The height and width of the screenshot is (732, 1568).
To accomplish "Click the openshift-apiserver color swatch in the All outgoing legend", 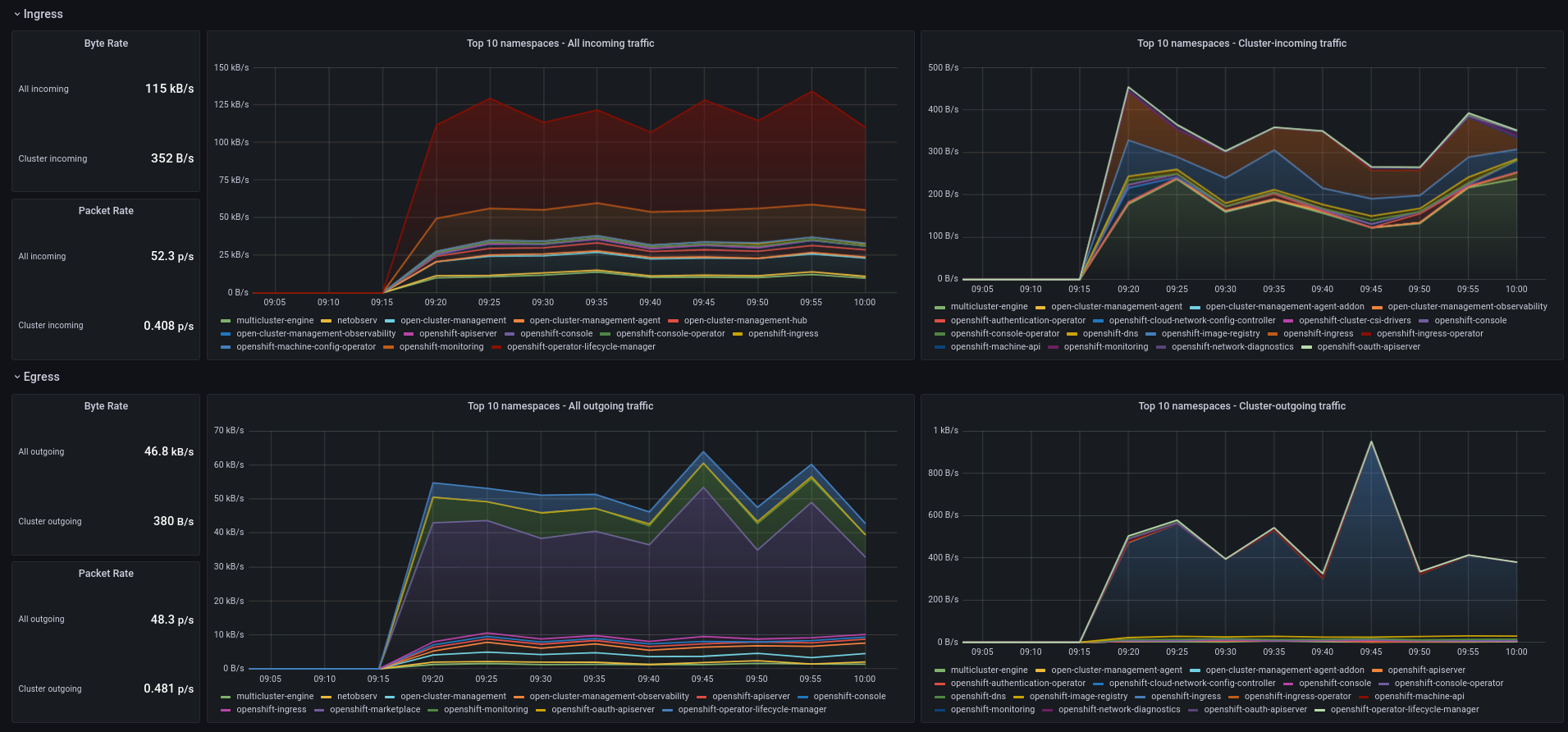I will click(702, 697).
